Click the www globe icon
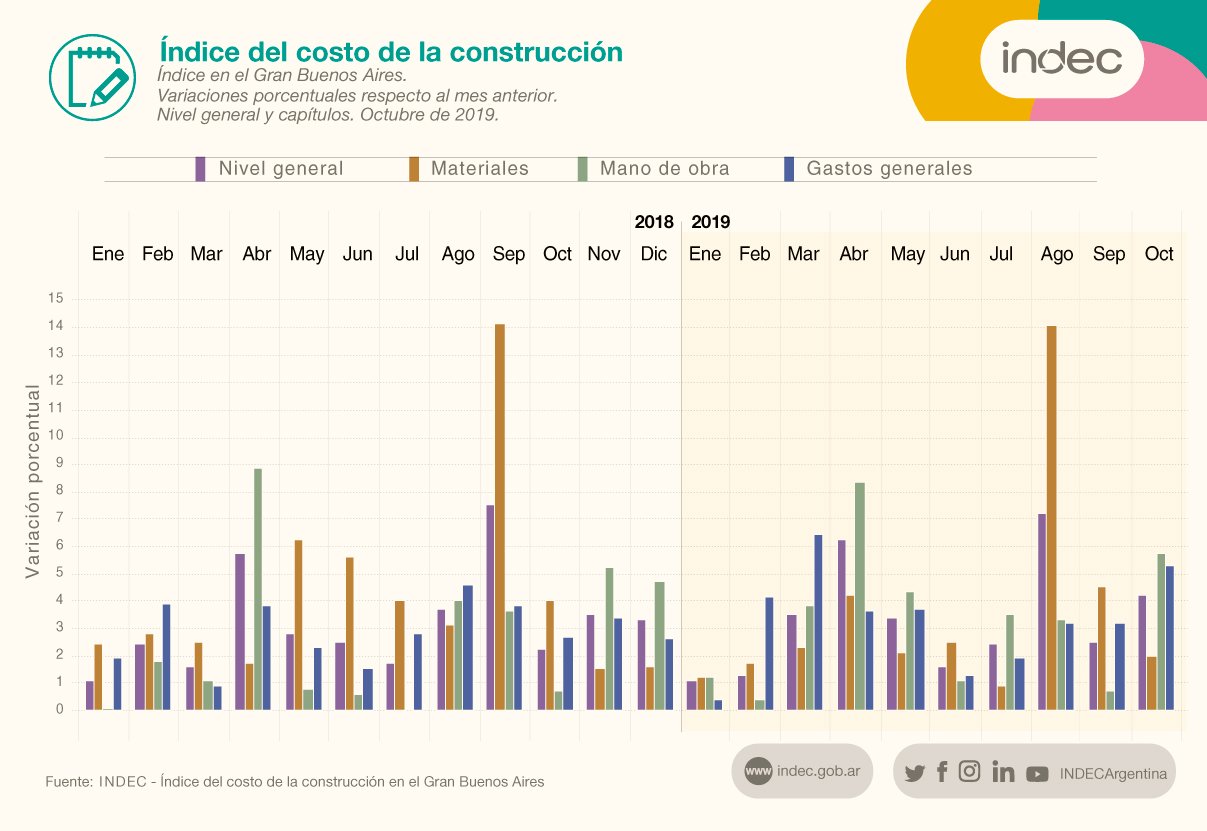 coord(758,771)
